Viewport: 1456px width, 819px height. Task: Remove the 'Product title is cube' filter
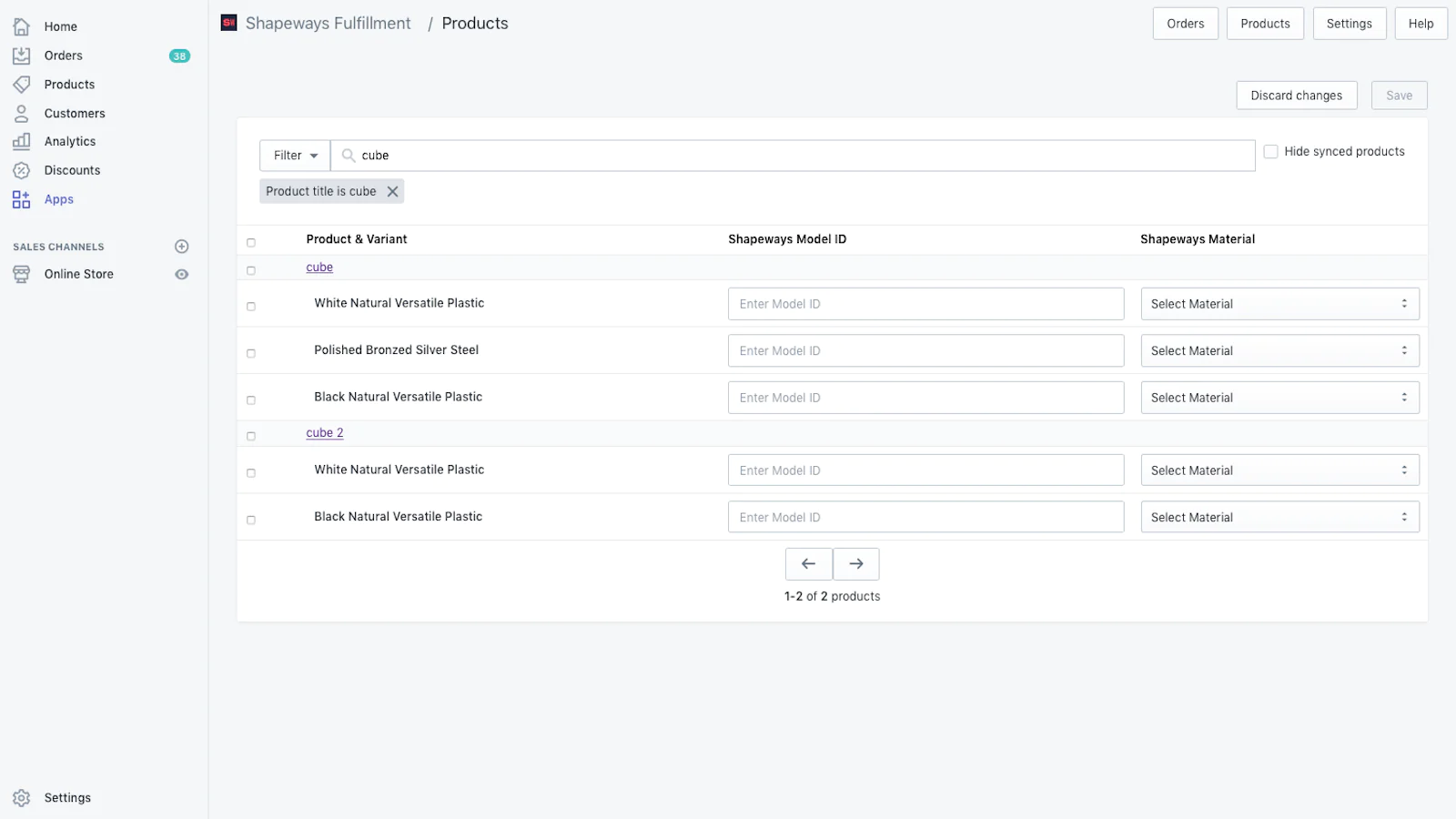(392, 192)
